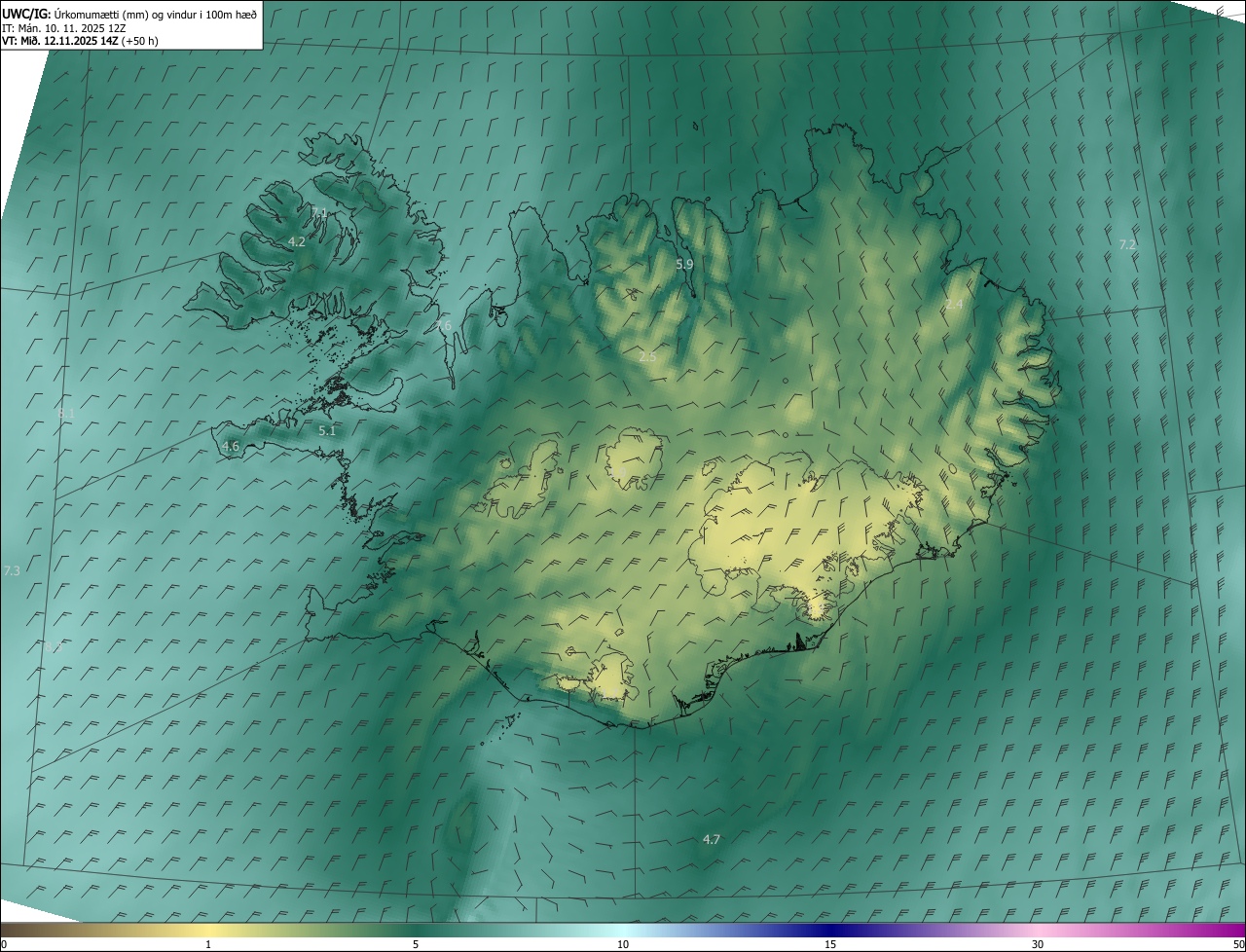Click the color scale tick label 30
Screen dimensions: 1246x952
tap(1038, 945)
